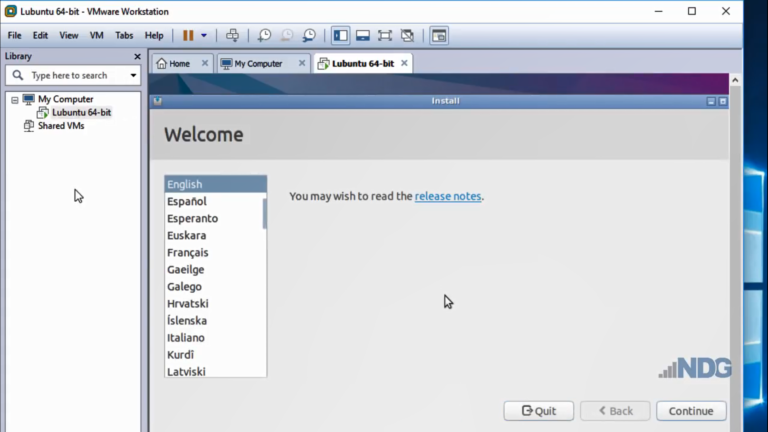Click the Back button
768x432 pixels.
coord(615,411)
